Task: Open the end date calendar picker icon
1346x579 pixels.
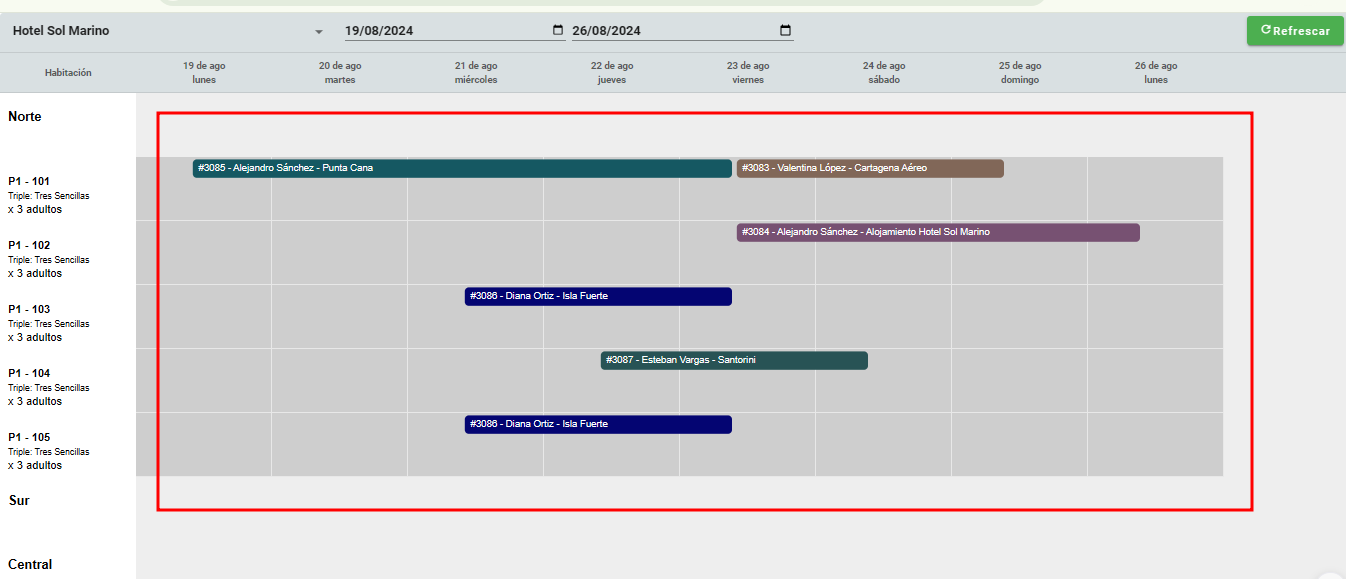Action: point(785,30)
